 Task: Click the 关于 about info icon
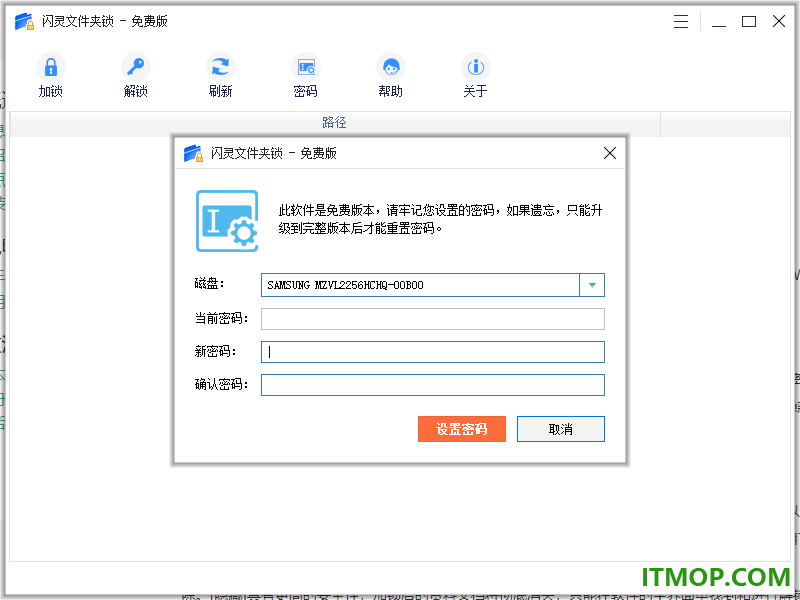pos(476,67)
